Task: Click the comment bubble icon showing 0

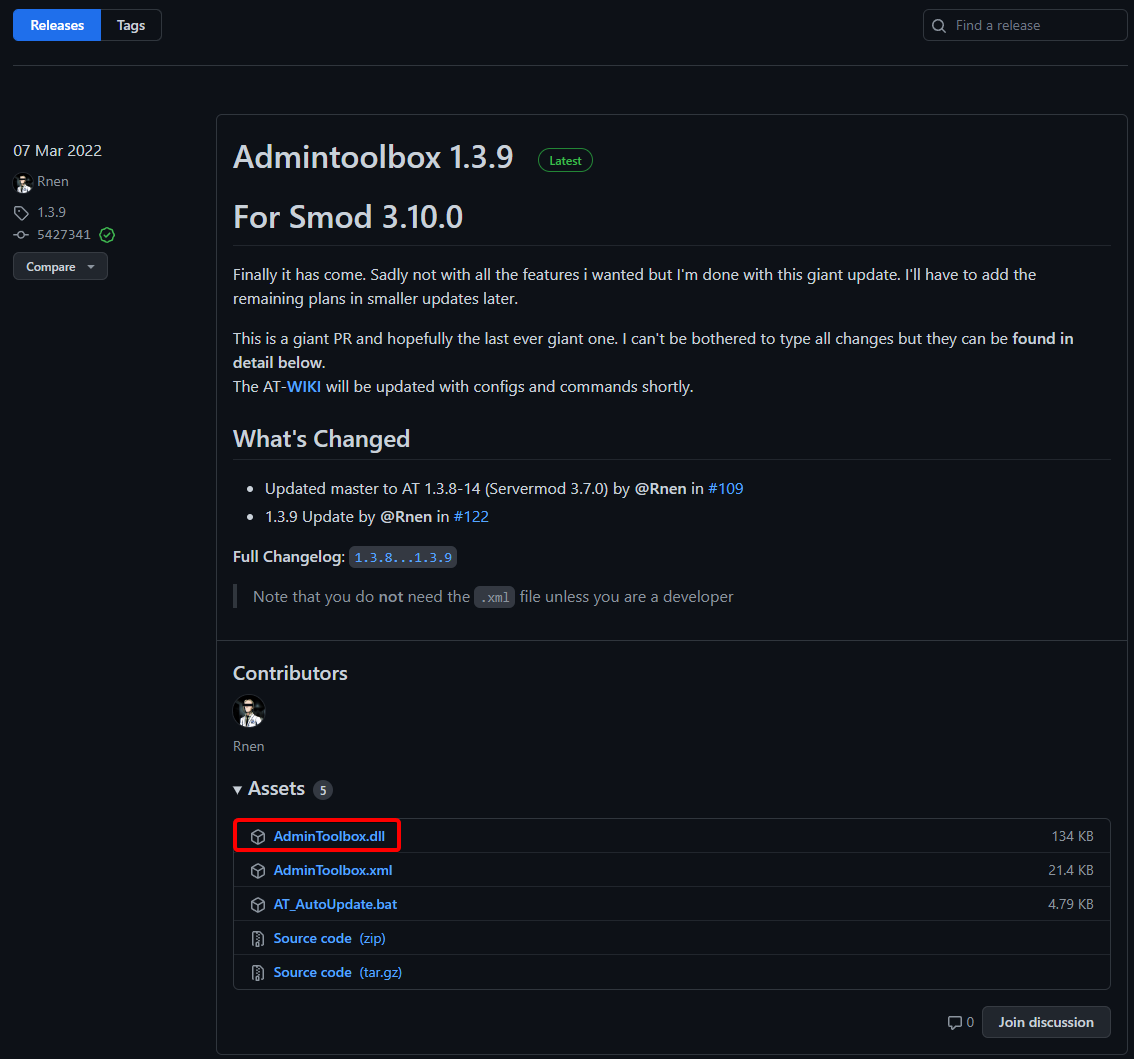Action: (x=953, y=1022)
